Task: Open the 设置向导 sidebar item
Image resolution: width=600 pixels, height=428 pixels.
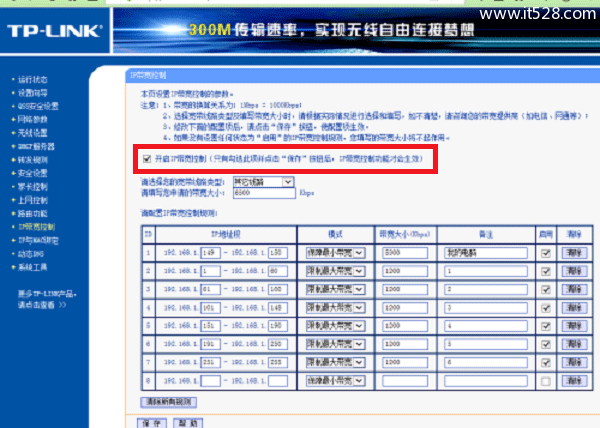Action: 33,93
